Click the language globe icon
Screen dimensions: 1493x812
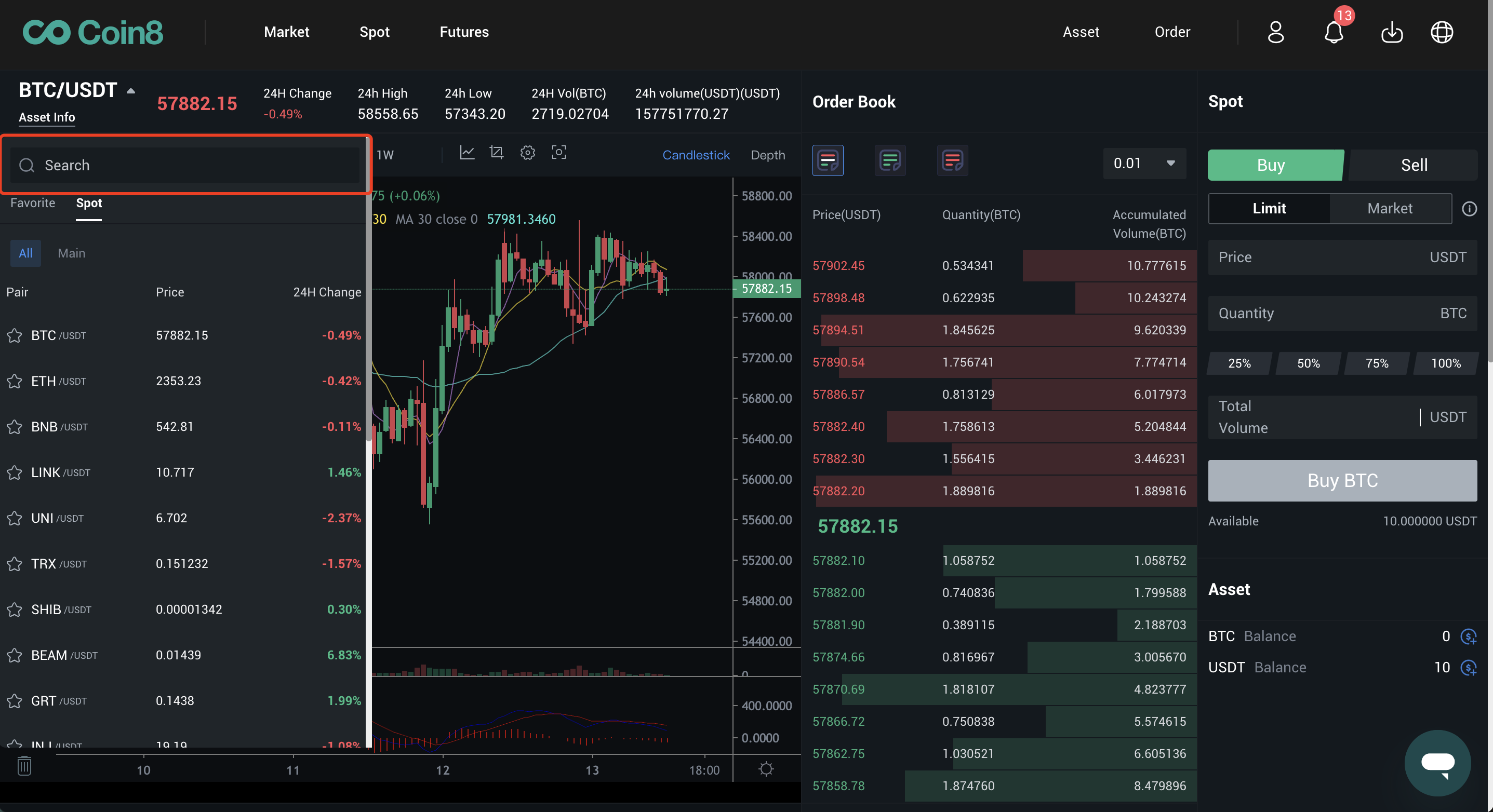(1442, 32)
